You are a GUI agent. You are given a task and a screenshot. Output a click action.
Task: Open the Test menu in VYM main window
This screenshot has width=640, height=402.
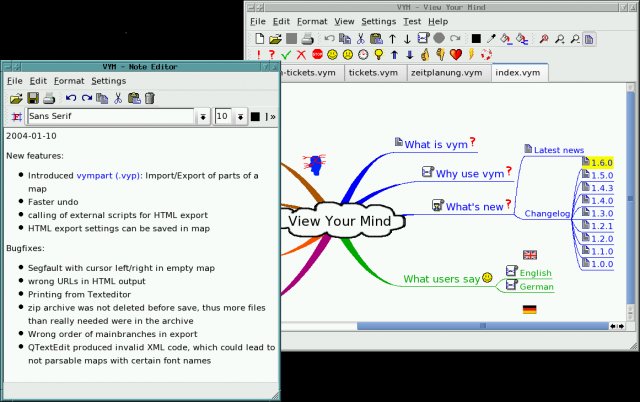point(412,21)
